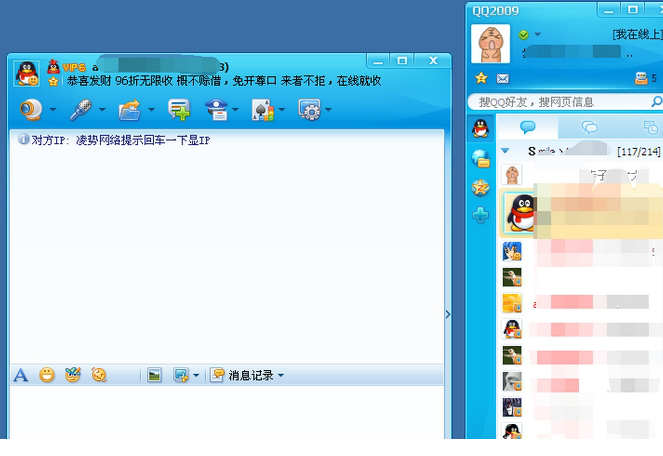
Task: Click the police hat report icon
Action: pyautogui.click(x=217, y=110)
